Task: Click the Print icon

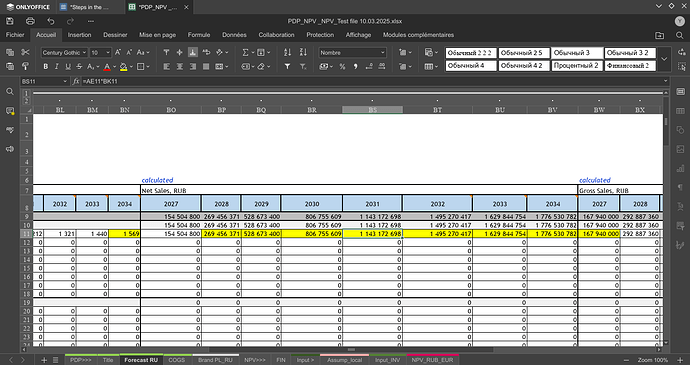Action: pos(30,21)
